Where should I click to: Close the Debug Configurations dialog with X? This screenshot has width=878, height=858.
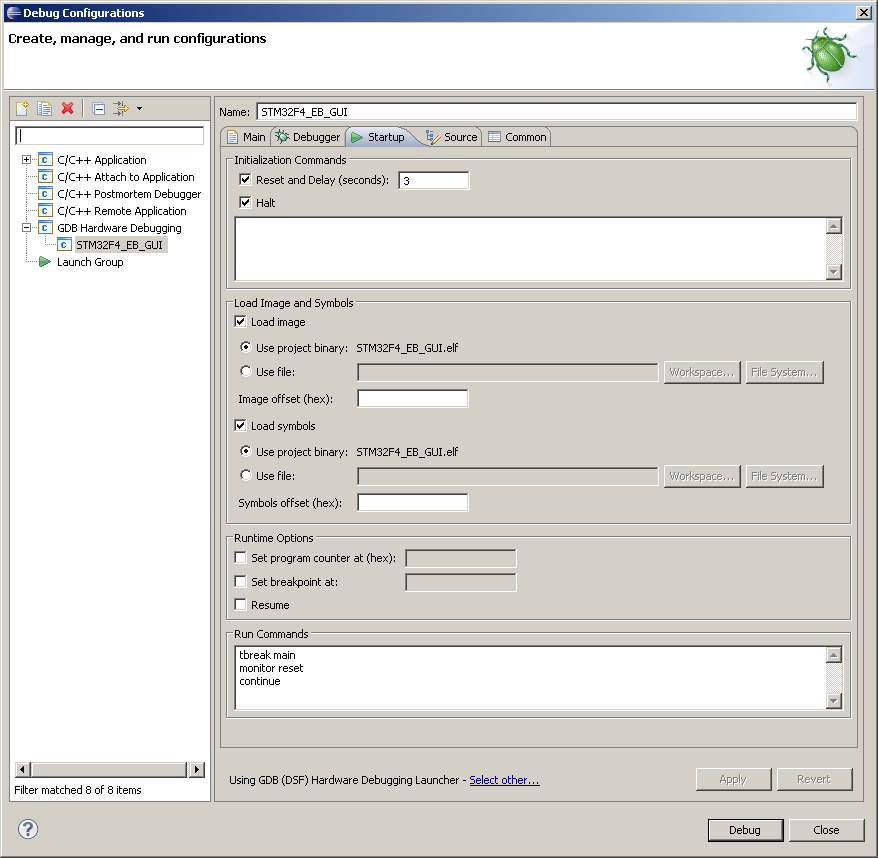[864, 12]
